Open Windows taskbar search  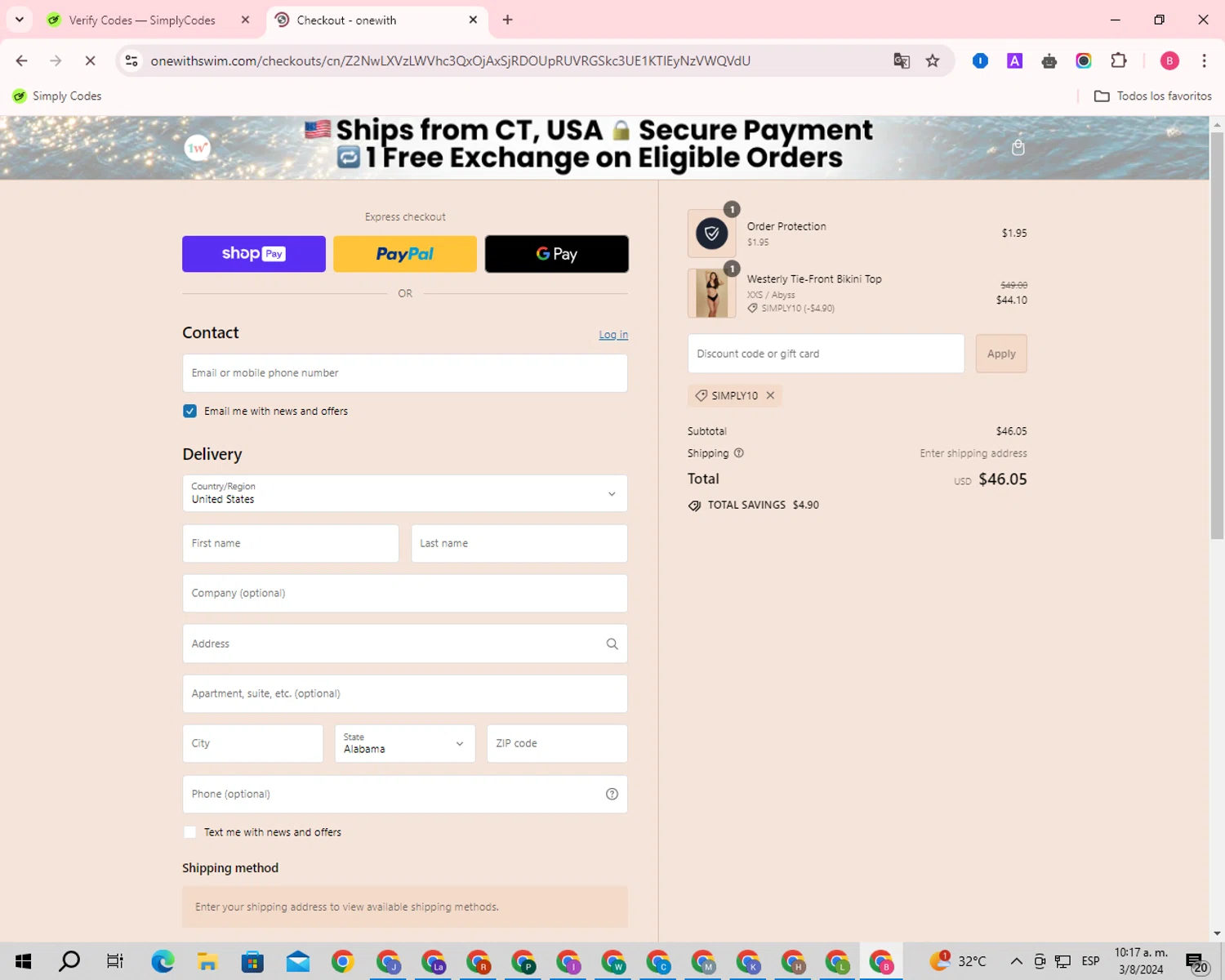coord(69,961)
